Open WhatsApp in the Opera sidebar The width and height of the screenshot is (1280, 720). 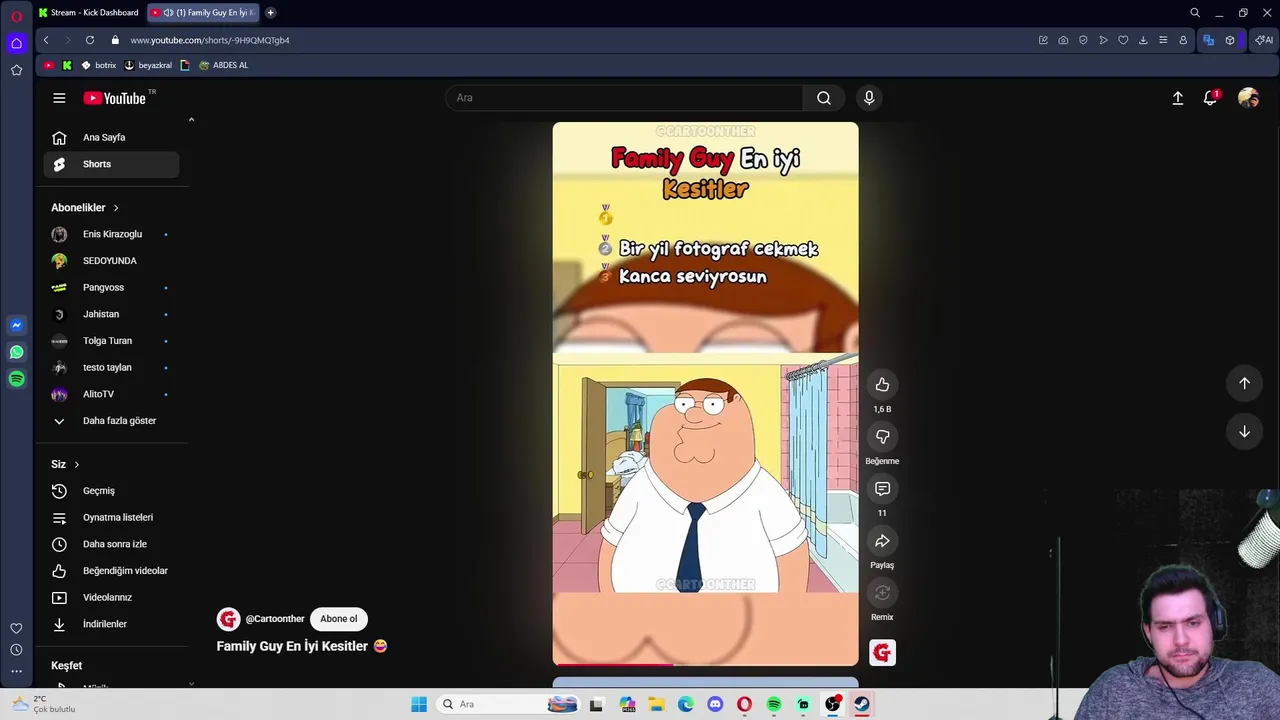click(x=16, y=352)
